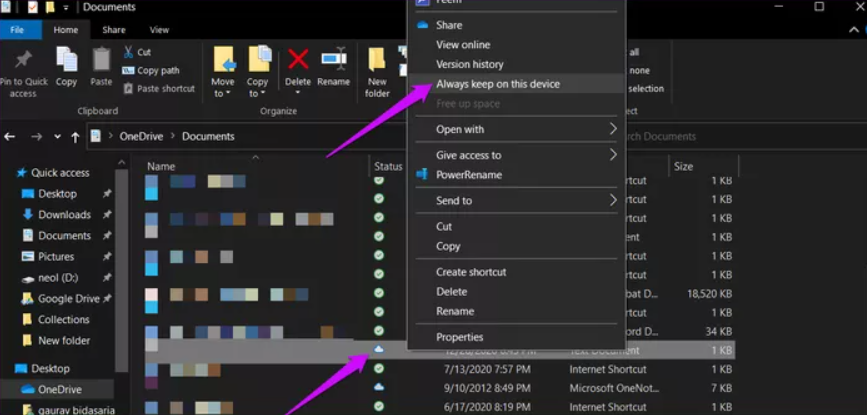Click the 34 KB size cell
Viewport: 867px width, 415px height.
(x=719, y=332)
